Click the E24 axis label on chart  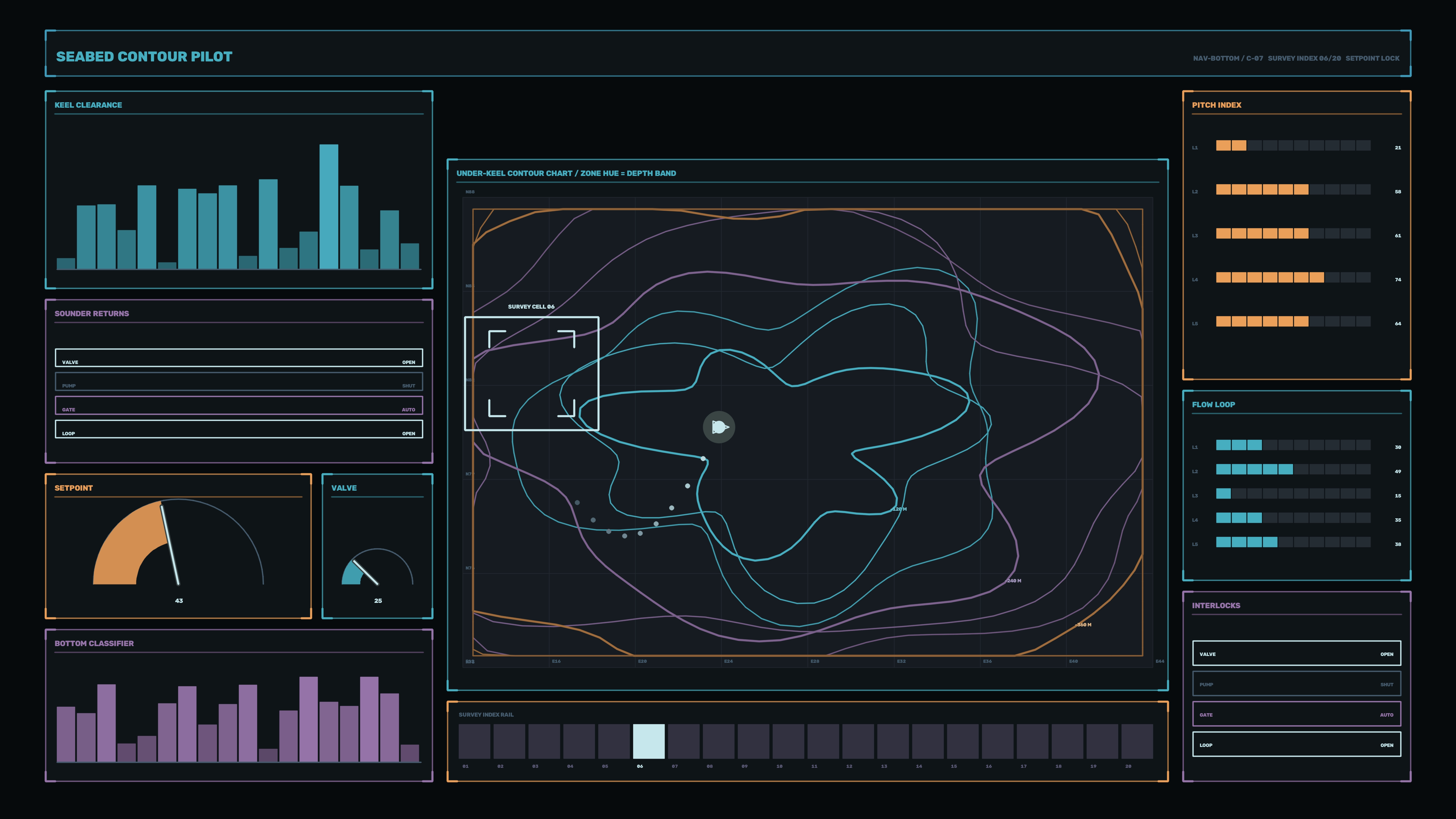click(728, 661)
